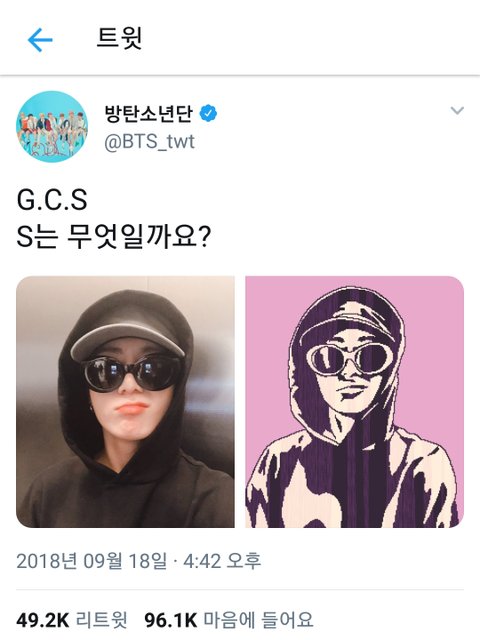The width and height of the screenshot is (480, 640).
Task: Show the 96.1K 마음에 들어요 list
Action: [x=229, y=620]
